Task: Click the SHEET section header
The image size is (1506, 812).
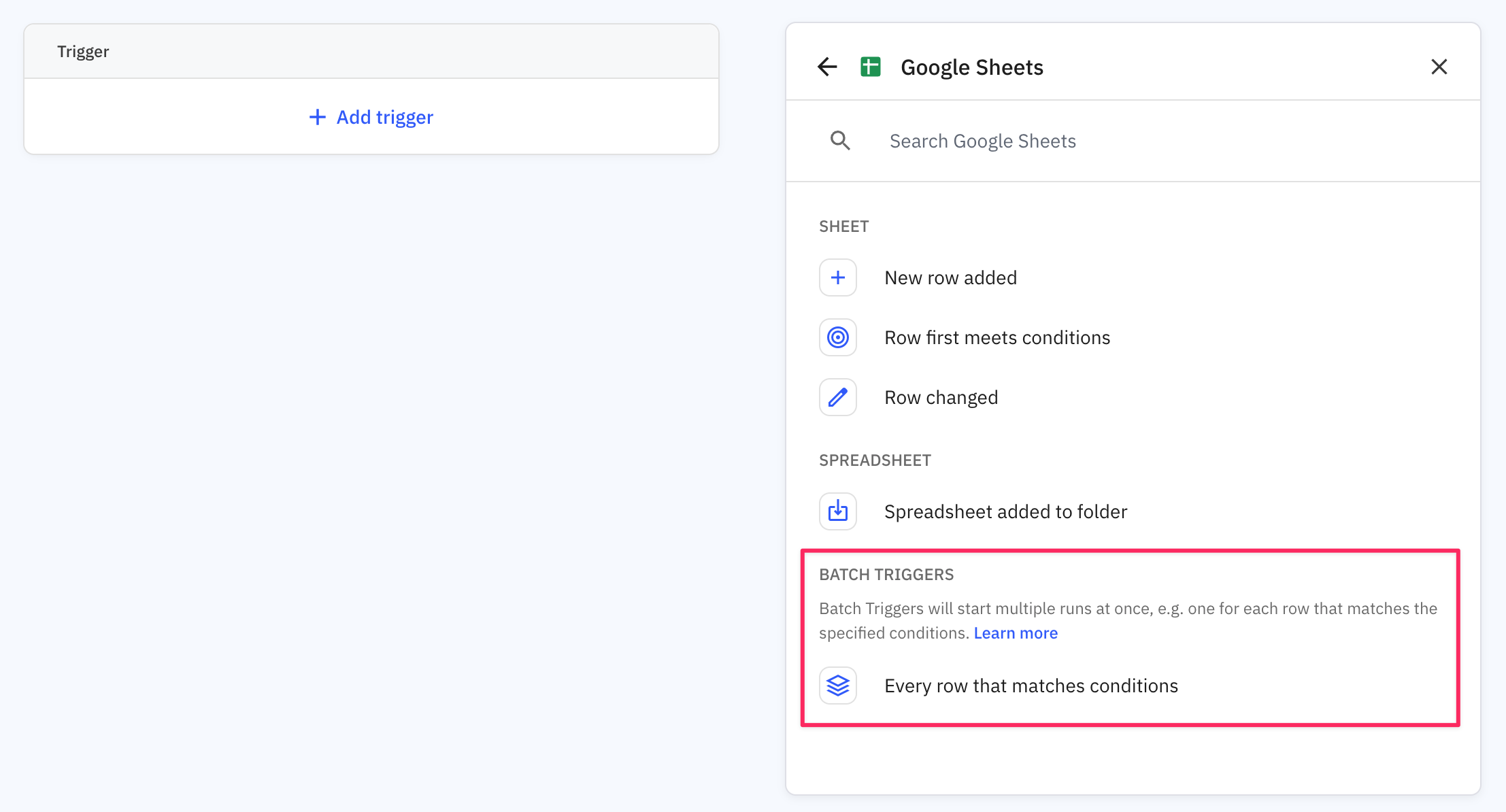Action: tap(843, 226)
